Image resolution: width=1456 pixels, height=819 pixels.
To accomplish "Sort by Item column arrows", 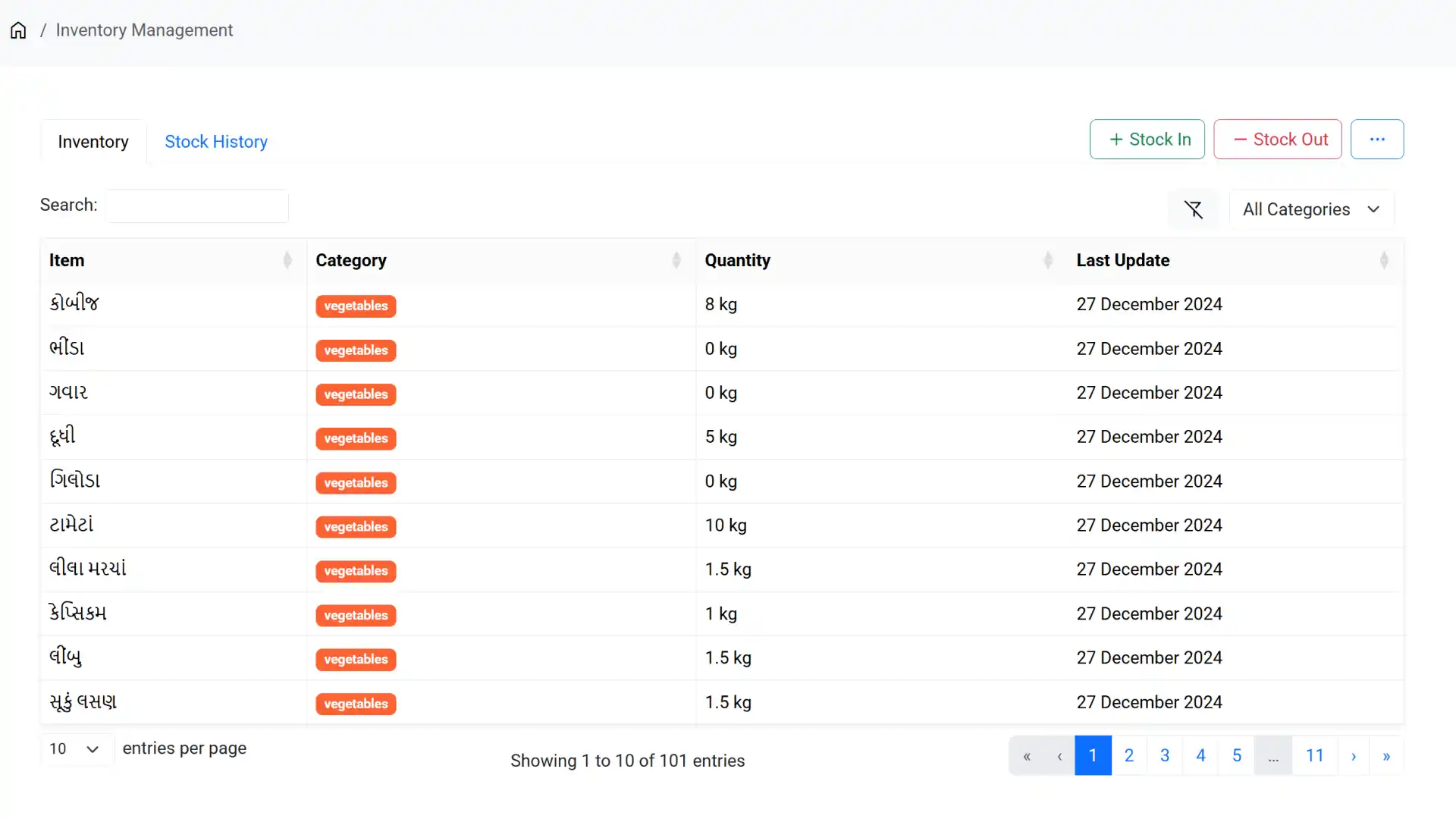I will (287, 260).
